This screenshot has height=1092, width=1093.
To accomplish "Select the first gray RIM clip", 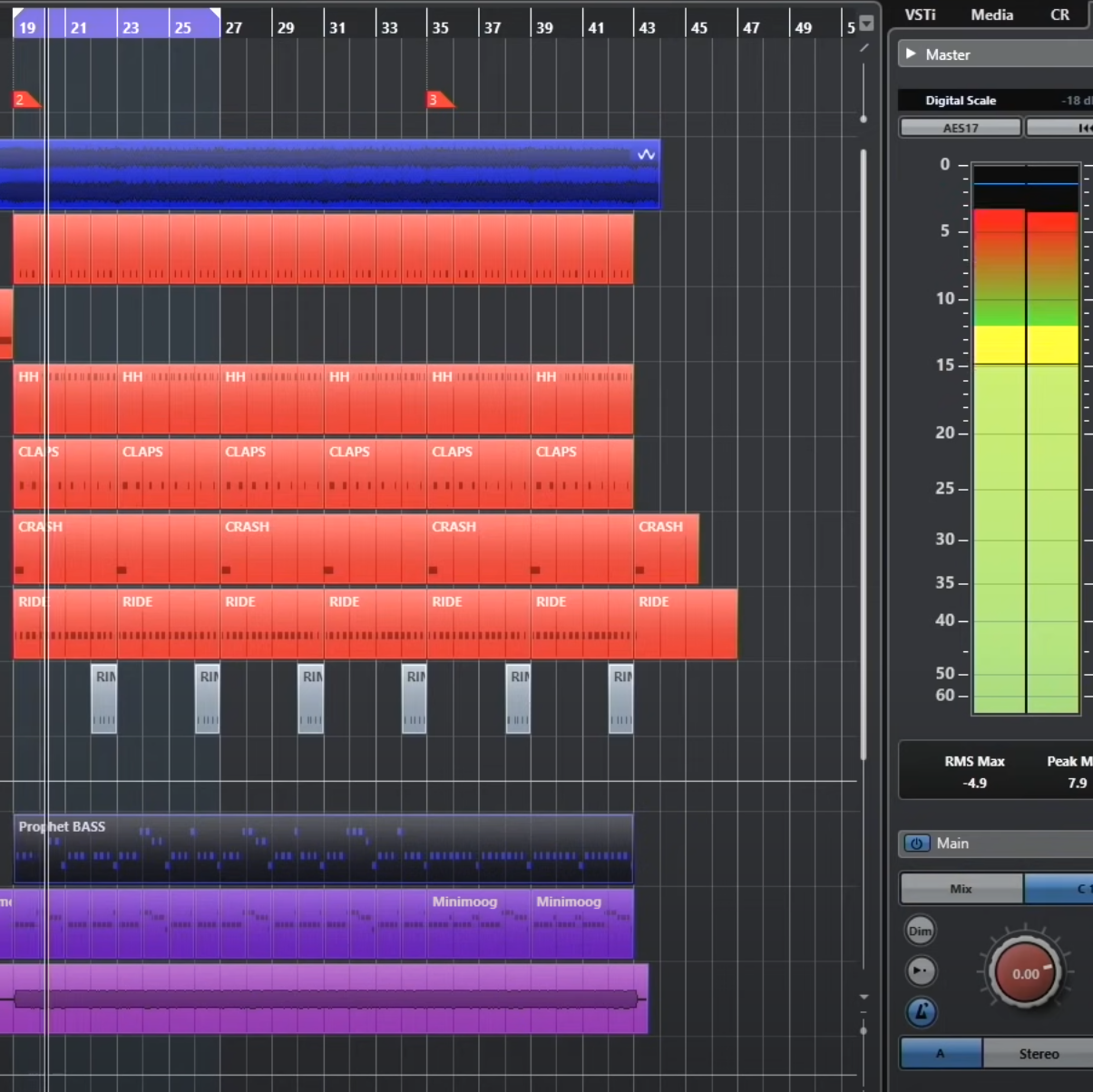I will (x=103, y=699).
